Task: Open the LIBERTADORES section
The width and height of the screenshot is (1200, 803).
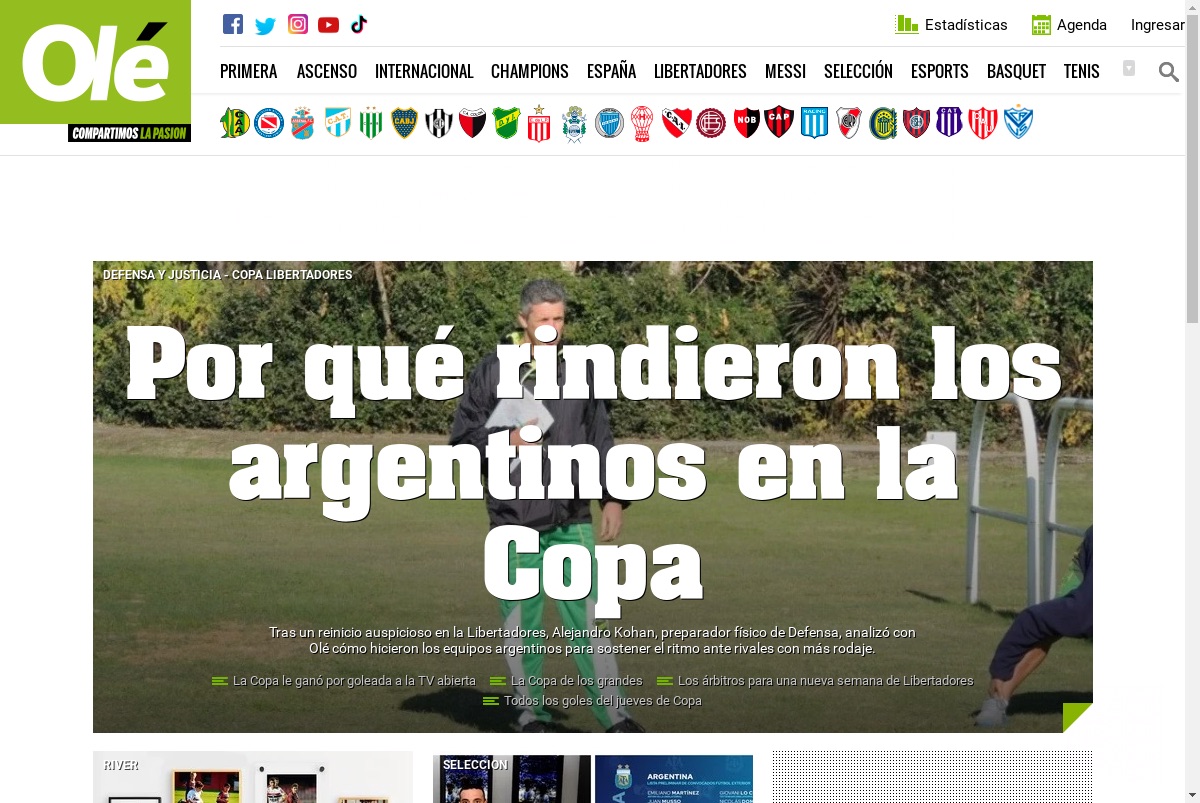Action: coord(700,71)
